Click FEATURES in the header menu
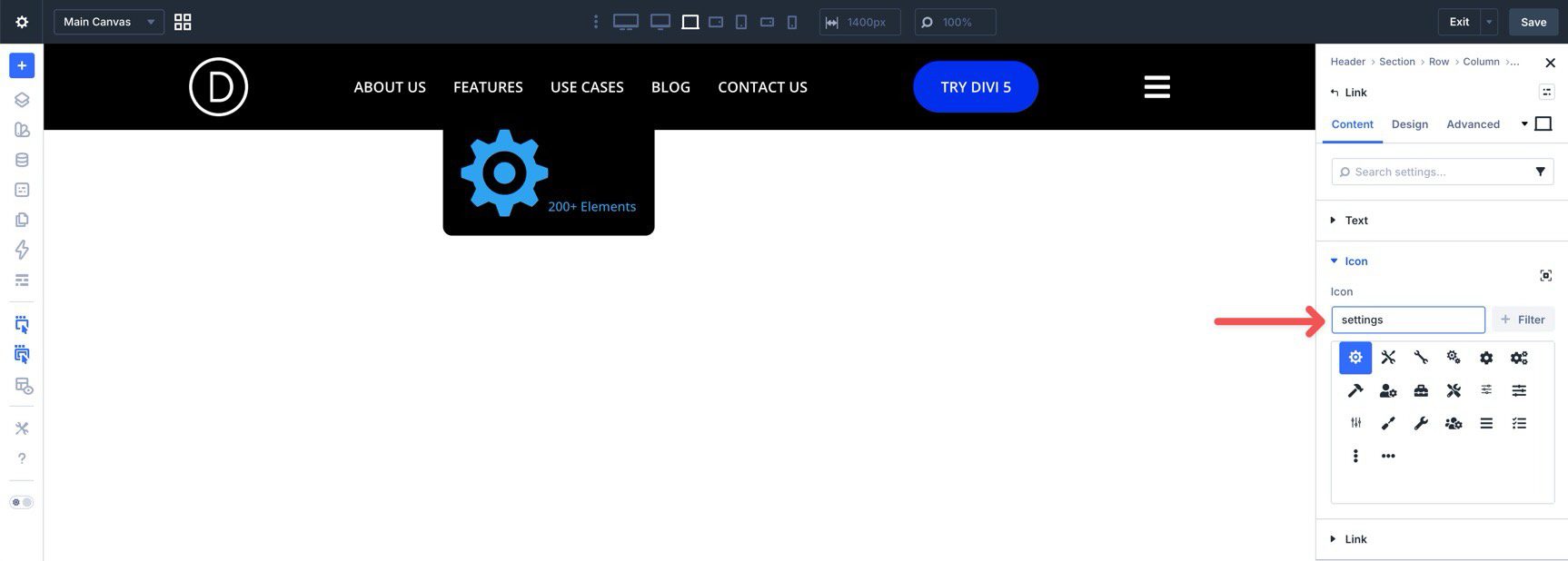The image size is (1568, 561). (x=488, y=87)
